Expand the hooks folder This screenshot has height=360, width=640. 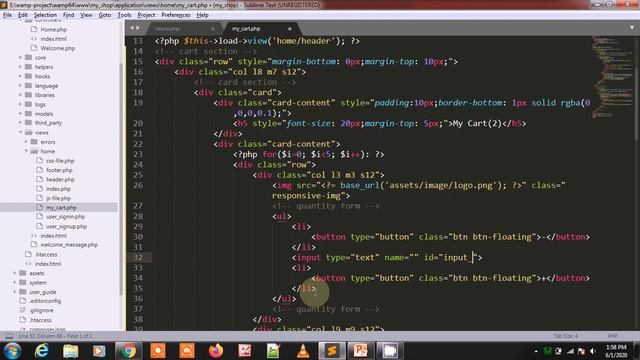[x=20, y=76]
